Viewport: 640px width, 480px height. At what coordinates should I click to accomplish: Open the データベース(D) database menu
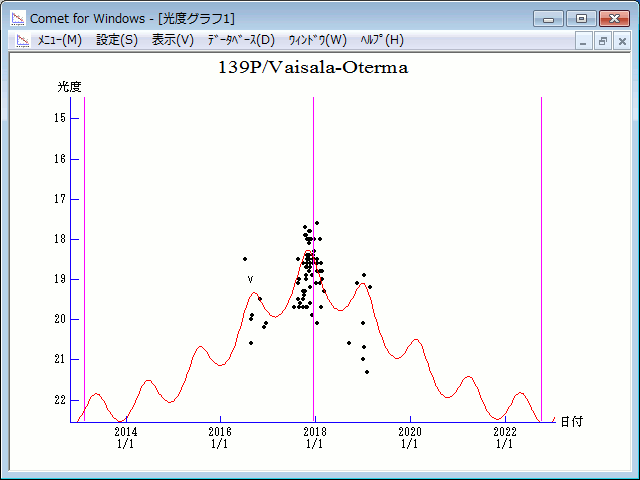pyautogui.click(x=241, y=40)
